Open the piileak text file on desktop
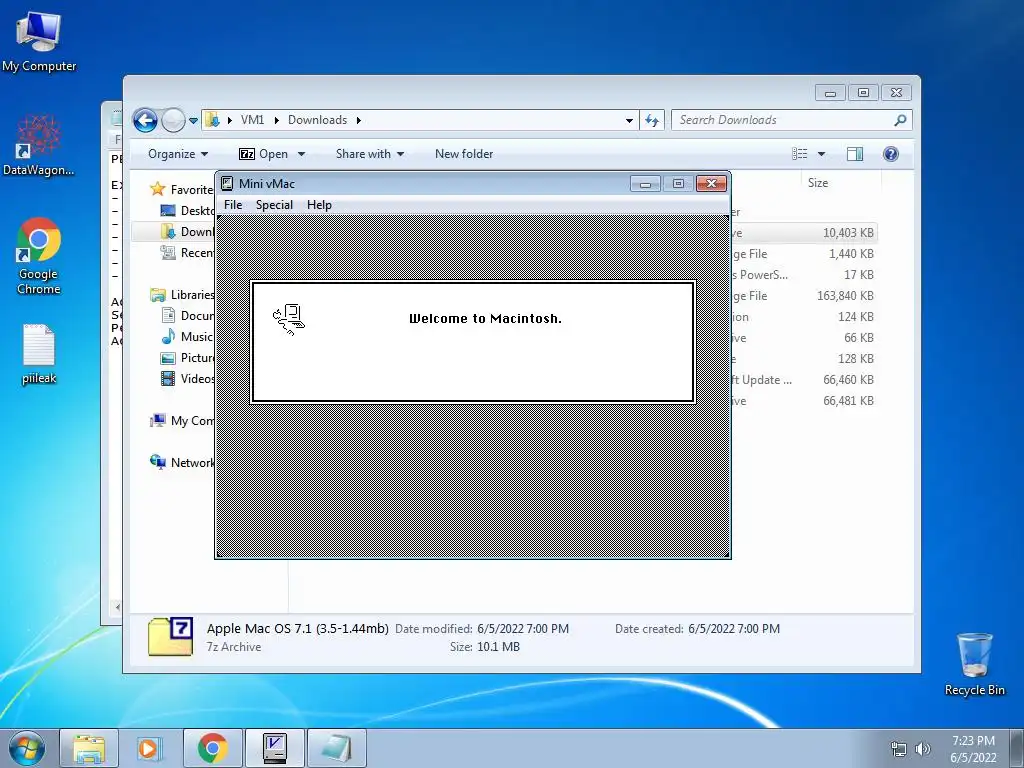 [x=39, y=353]
